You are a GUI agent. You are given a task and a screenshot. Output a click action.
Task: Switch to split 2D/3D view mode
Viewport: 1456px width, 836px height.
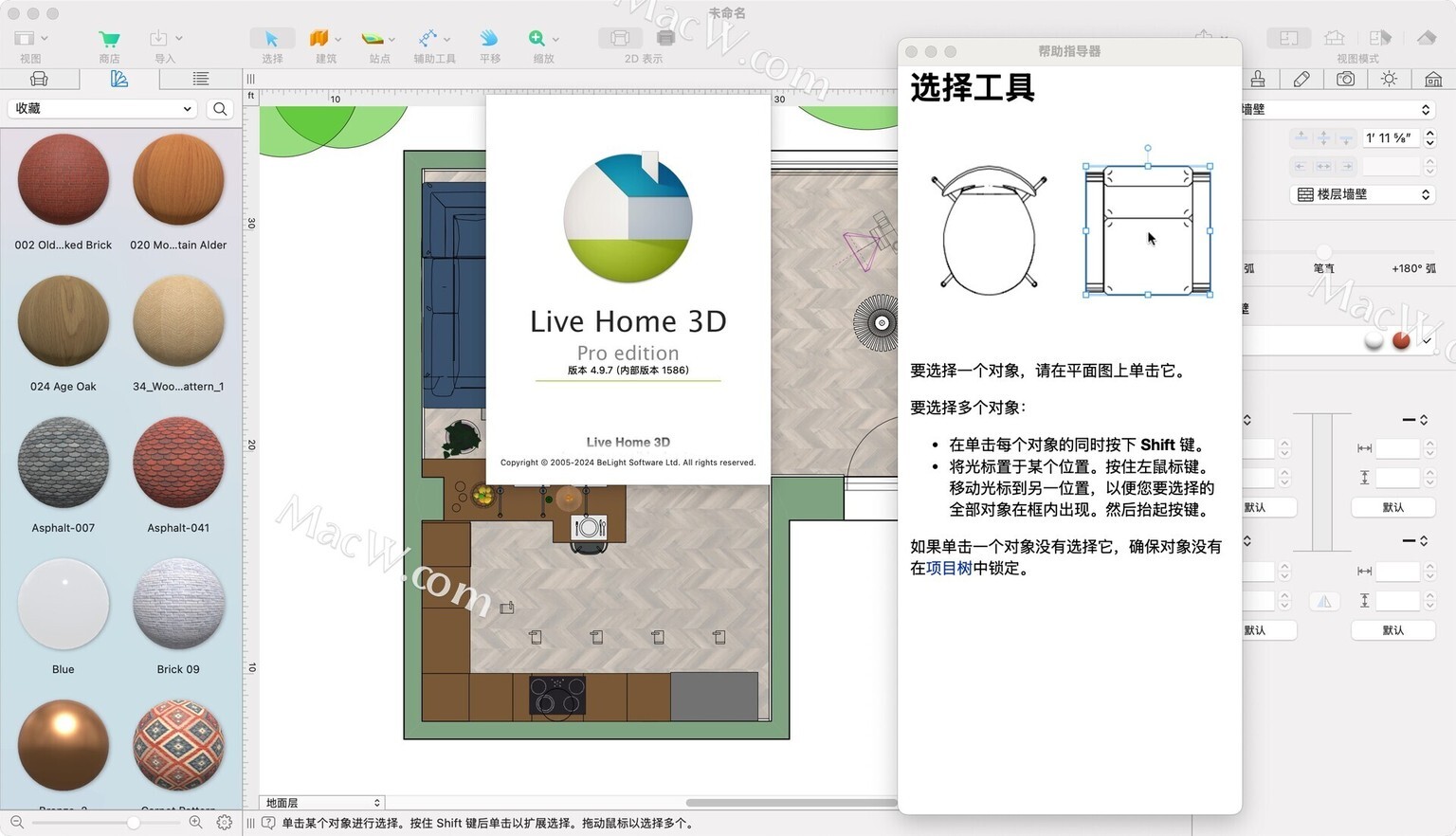click(1380, 38)
